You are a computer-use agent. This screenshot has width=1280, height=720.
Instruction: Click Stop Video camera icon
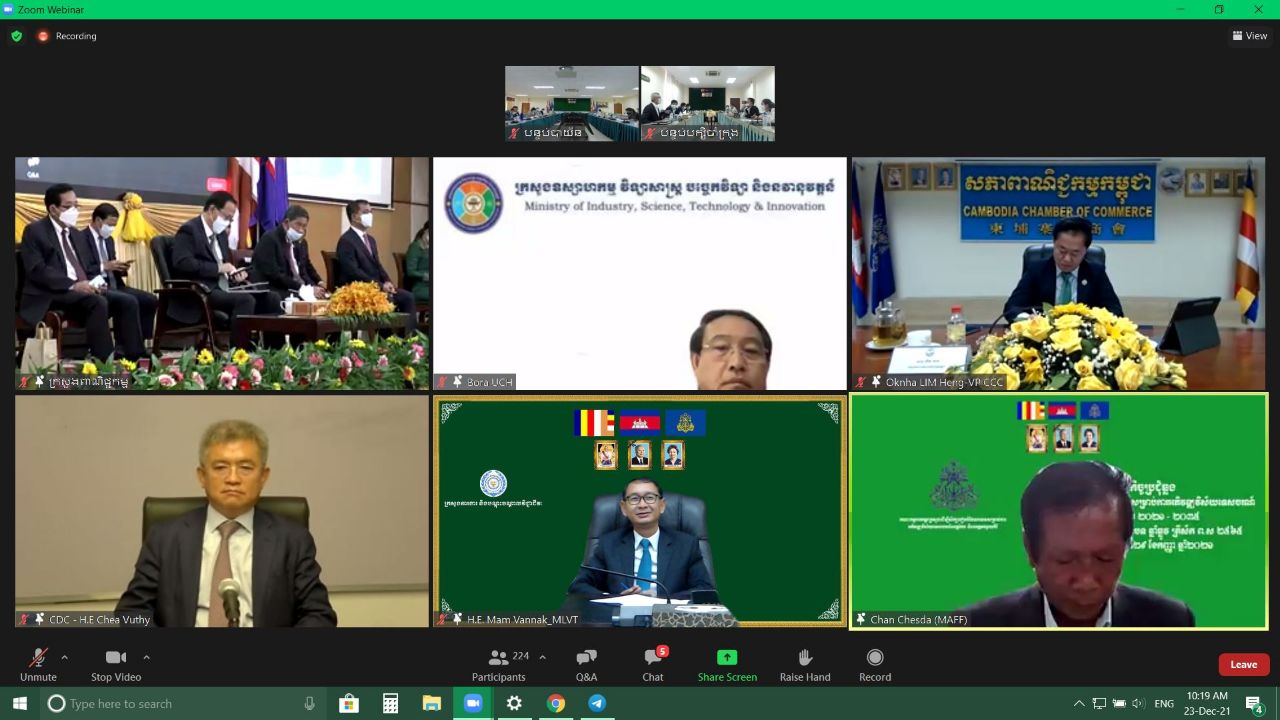(x=116, y=657)
